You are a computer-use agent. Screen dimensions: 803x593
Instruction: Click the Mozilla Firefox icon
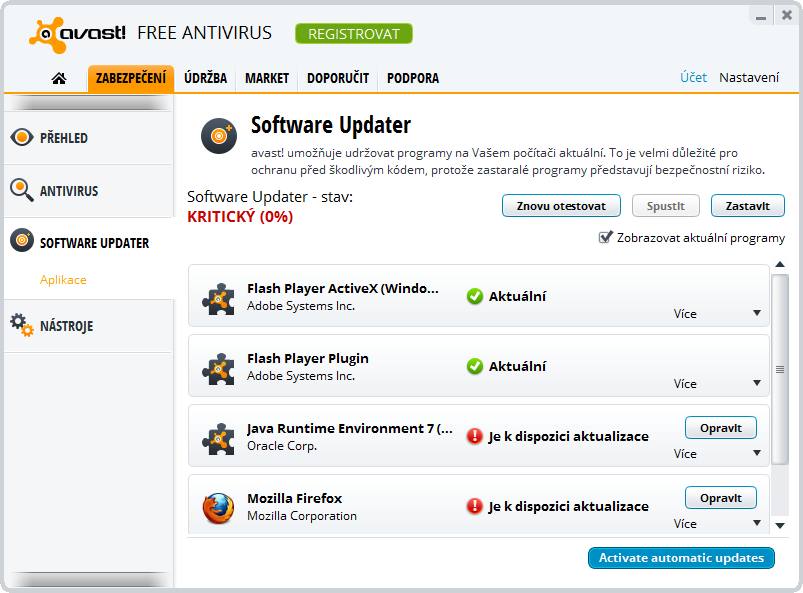pyautogui.click(x=219, y=509)
